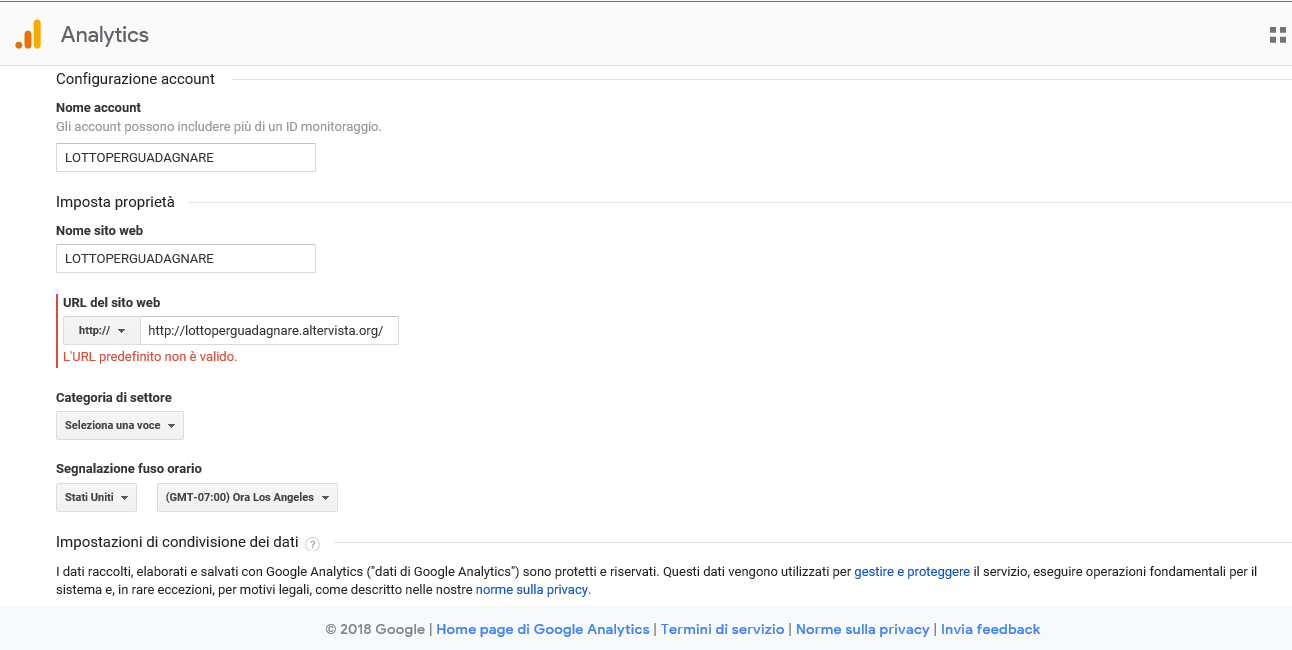Screen dimensions: 1292x650
Task: Open the Termini di servizio footer link
Action: point(723,629)
